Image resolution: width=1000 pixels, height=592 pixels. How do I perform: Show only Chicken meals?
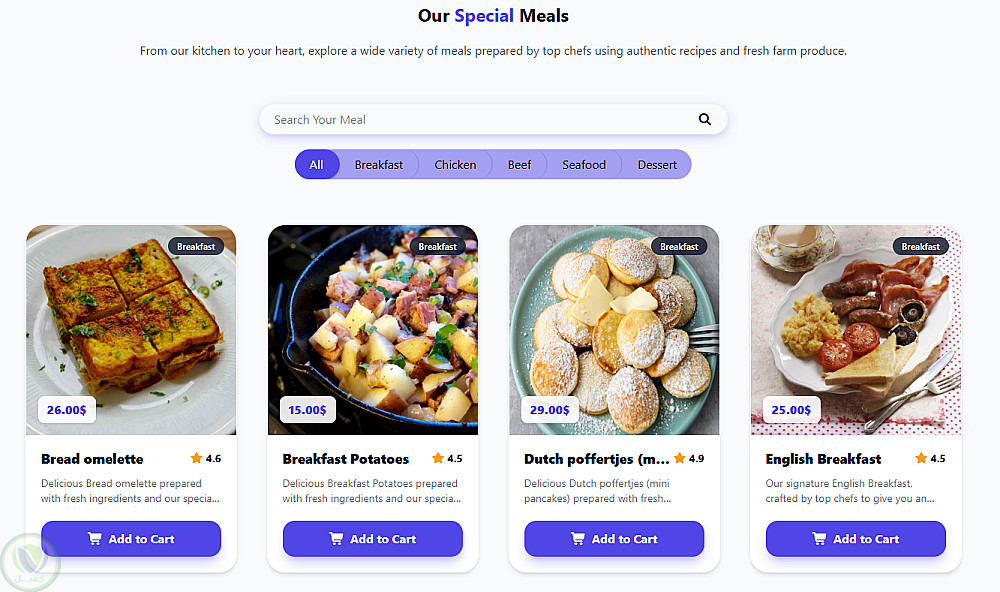455,165
